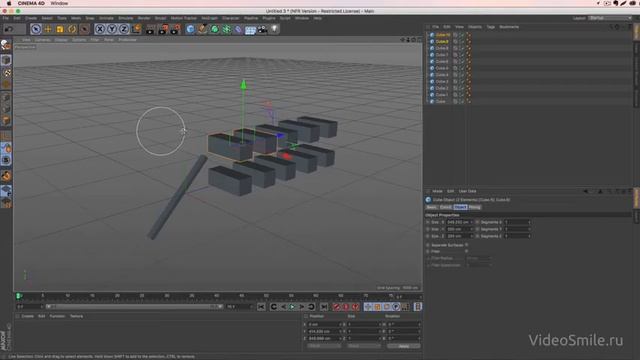Open macOS Apple menu
Screen dimensions: 640x360
point(9,3)
